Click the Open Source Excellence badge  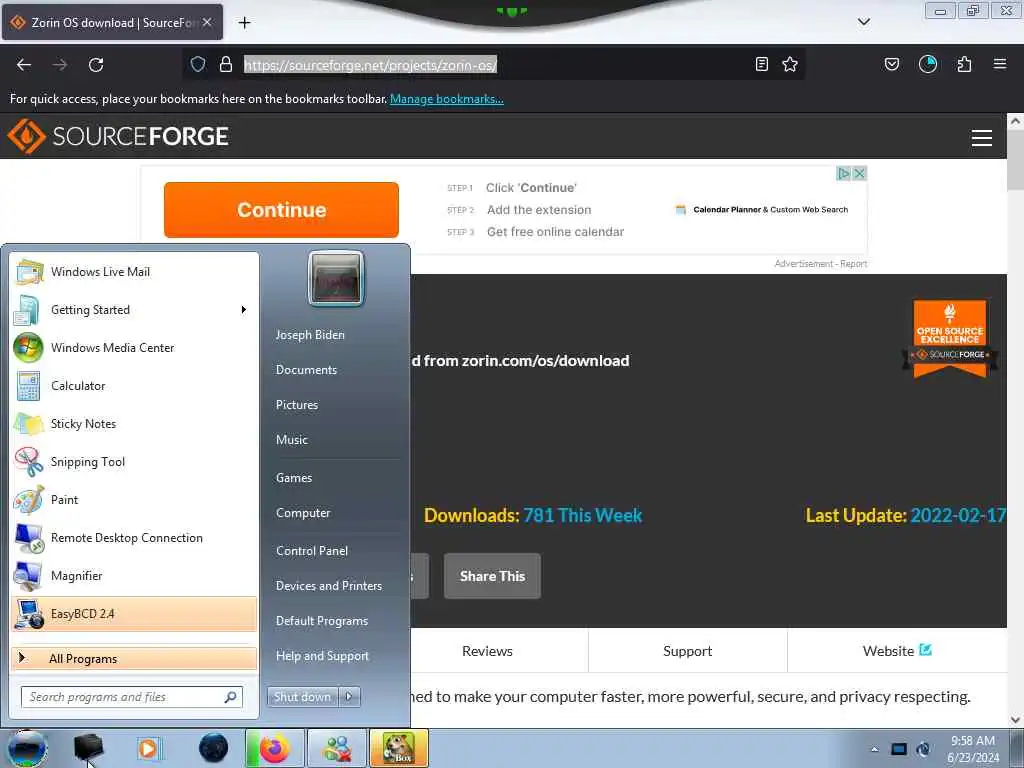(x=950, y=338)
